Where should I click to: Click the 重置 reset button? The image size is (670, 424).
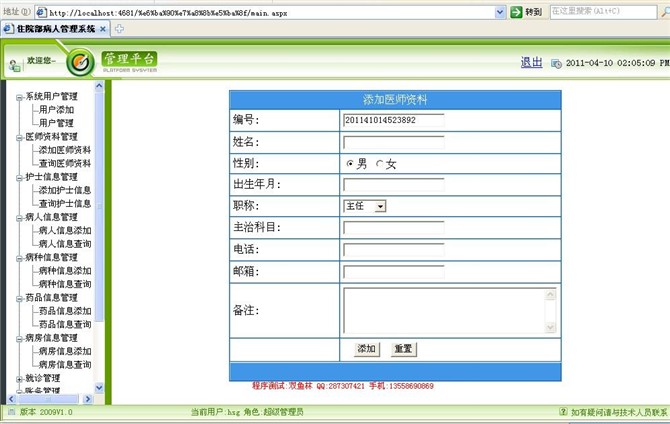(403, 349)
